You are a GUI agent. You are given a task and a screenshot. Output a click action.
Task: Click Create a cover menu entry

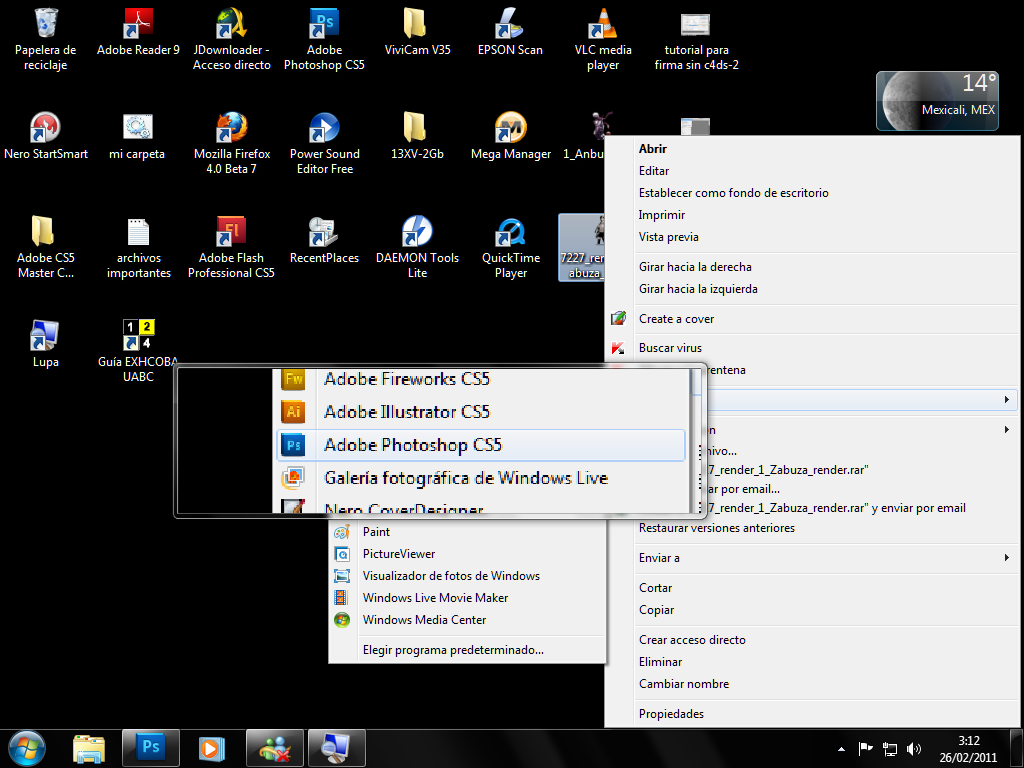tap(812, 319)
